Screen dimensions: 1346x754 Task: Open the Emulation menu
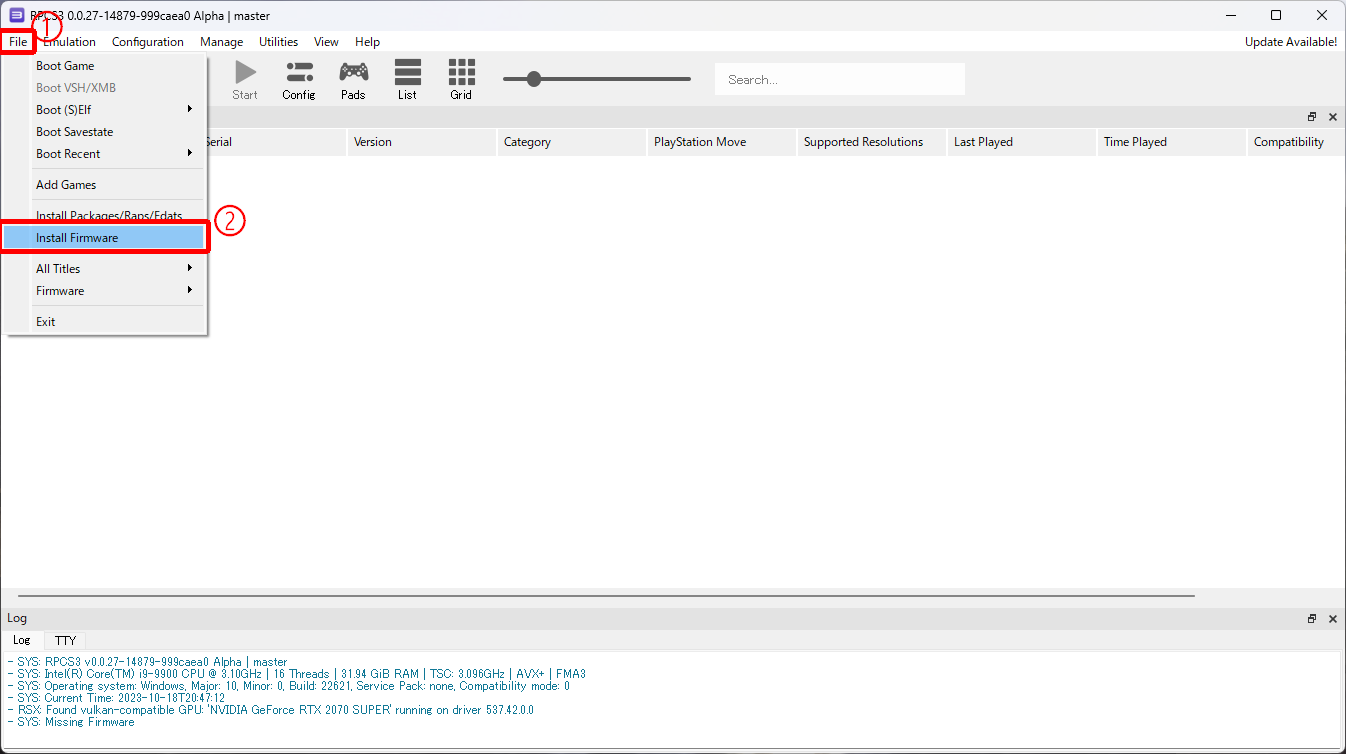pyautogui.click(x=69, y=42)
